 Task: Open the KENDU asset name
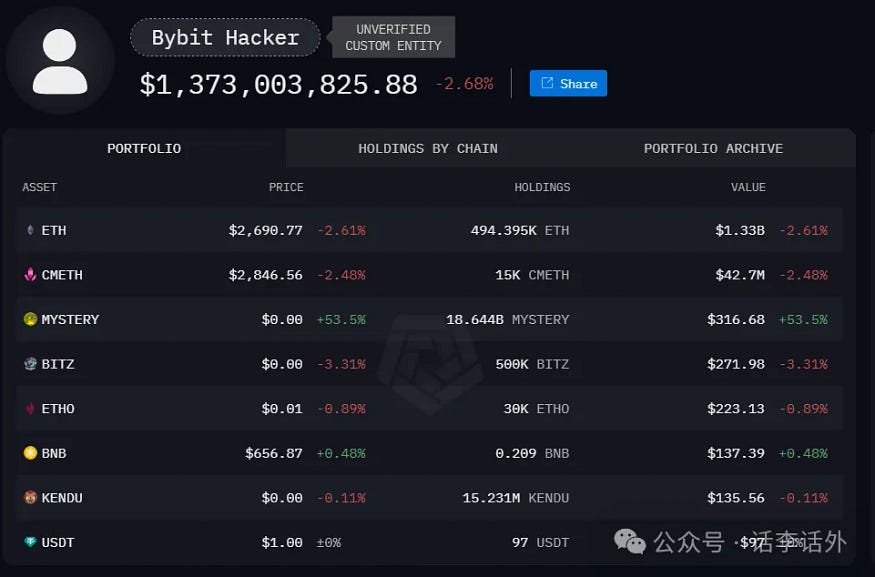pyautogui.click(x=62, y=498)
